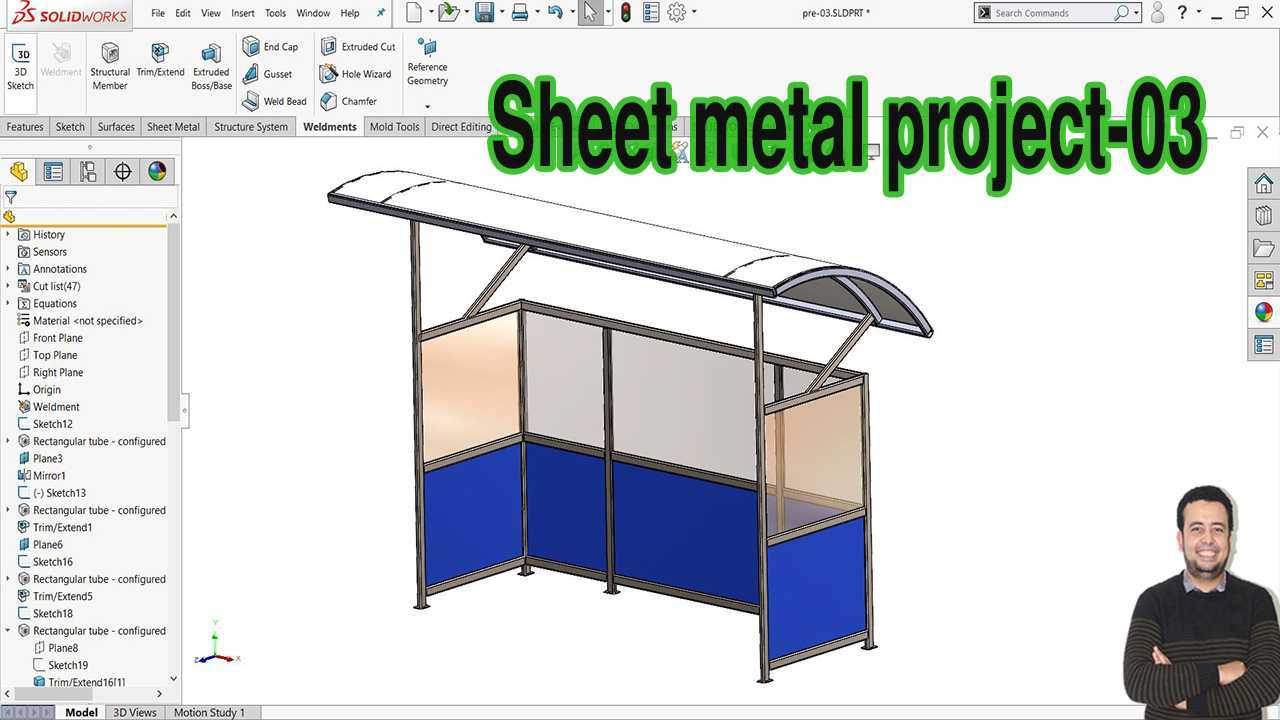Open dropdown arrow beside Options gear
1280x720 pixels.
click(694, 13)
